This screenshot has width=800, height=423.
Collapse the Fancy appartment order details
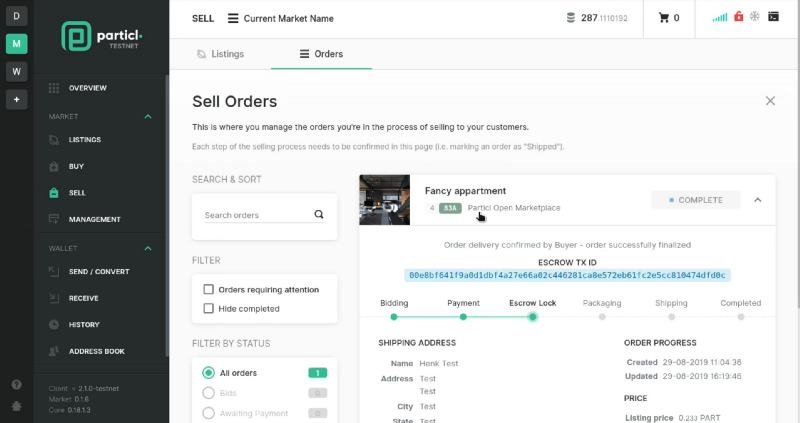[758, 200]
